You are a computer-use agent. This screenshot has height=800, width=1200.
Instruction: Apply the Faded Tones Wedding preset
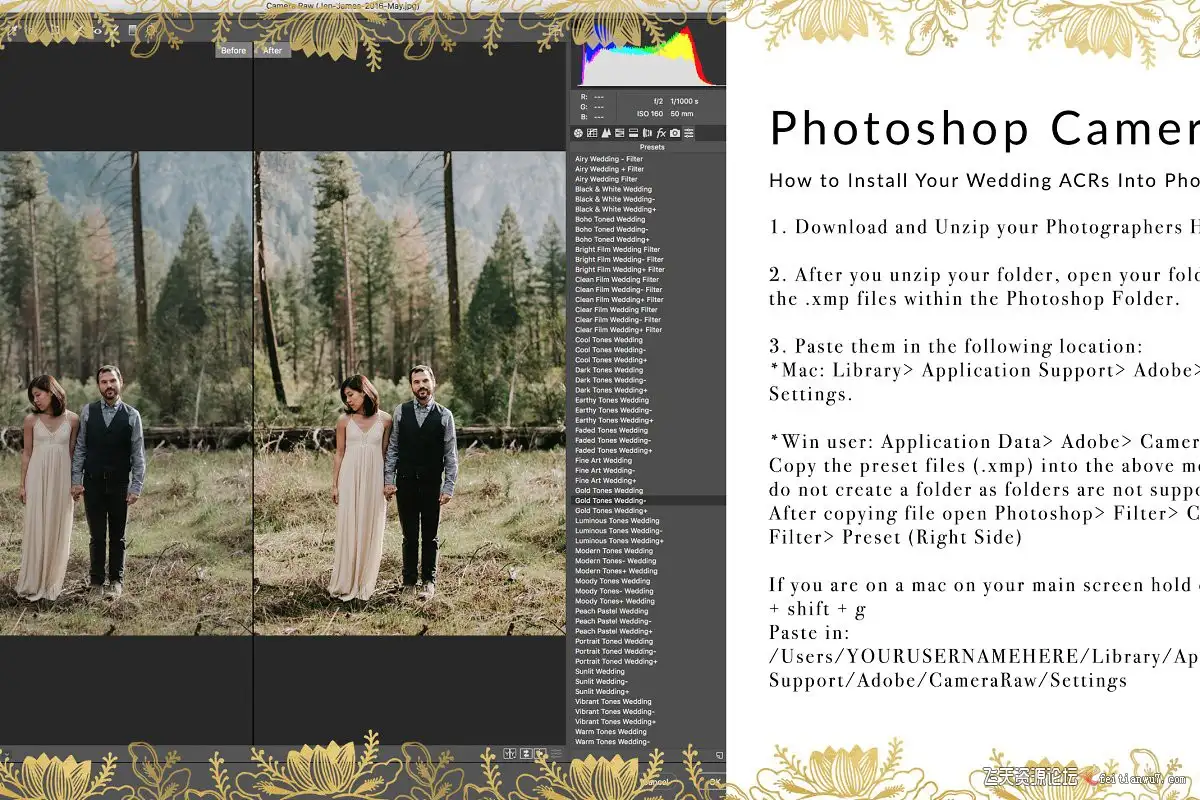pyautogui.click(x=612, y=430)
